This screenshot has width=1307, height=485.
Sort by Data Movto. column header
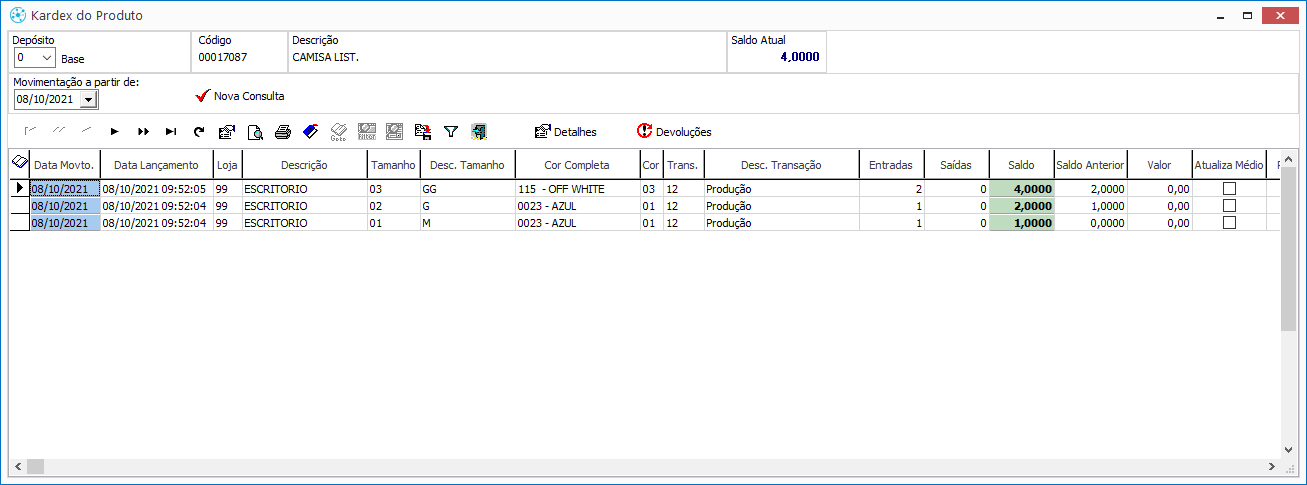[x=65, y=165]
